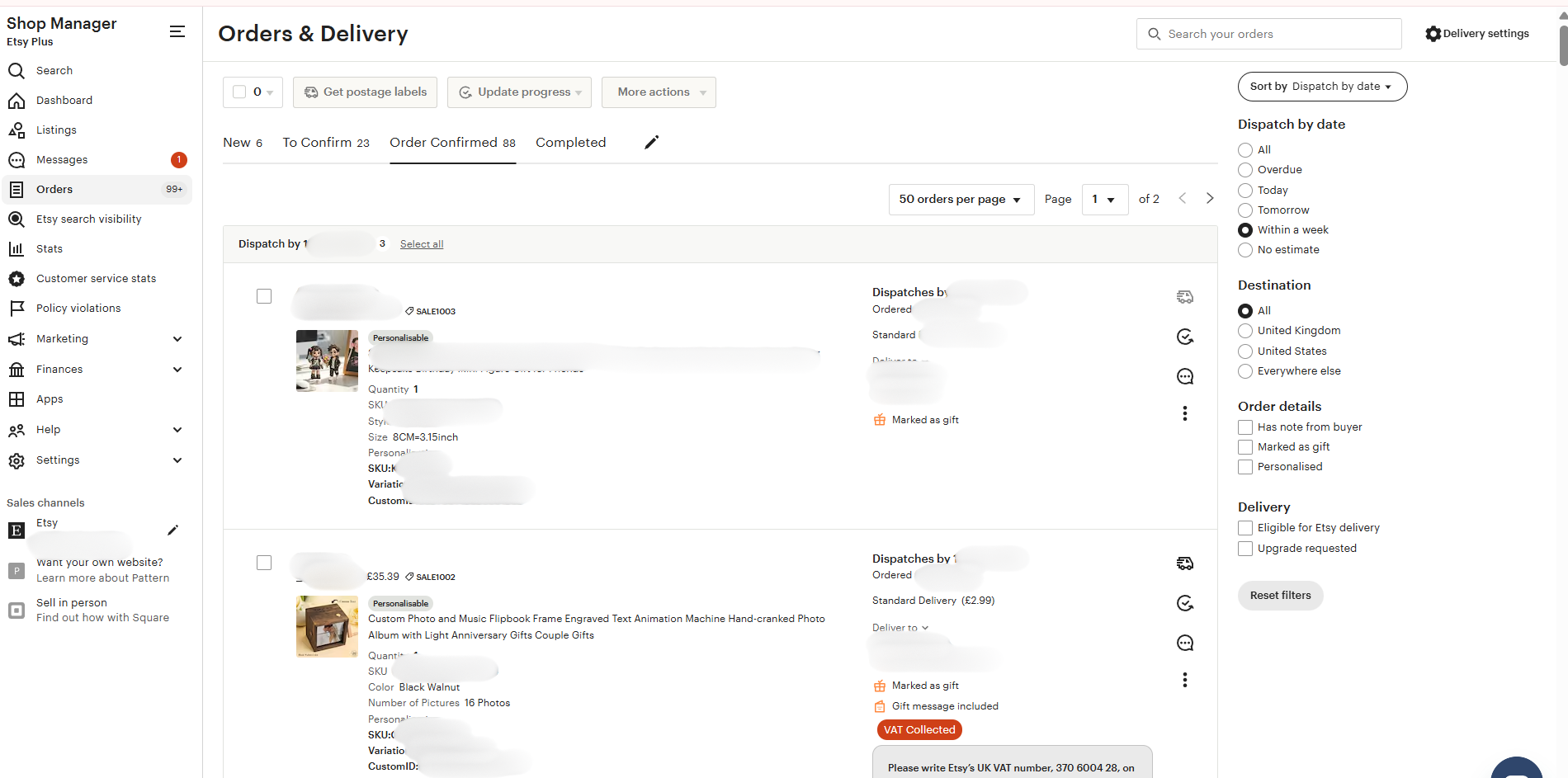Screen dimensions: 1568x778
Task: Click the Apps grid icon
Action: (x=17, y=399)
